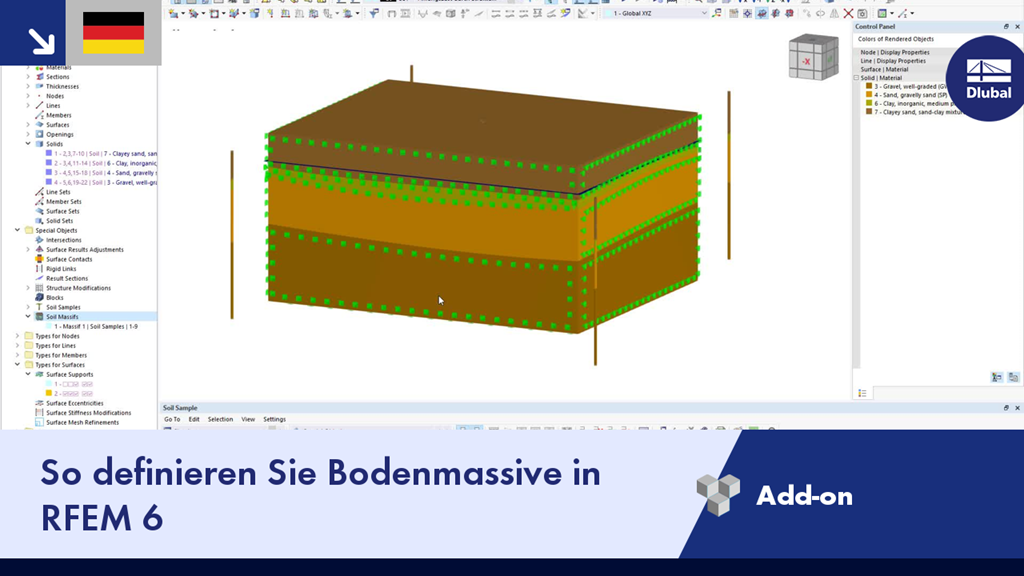Click the Control Panel float window icon
This screenshot has width=1024, height=576.
coord(1006,27)
